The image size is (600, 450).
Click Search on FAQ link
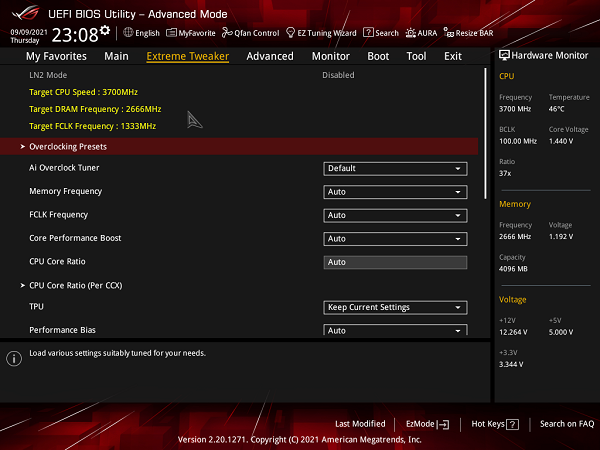coord(567,424)
